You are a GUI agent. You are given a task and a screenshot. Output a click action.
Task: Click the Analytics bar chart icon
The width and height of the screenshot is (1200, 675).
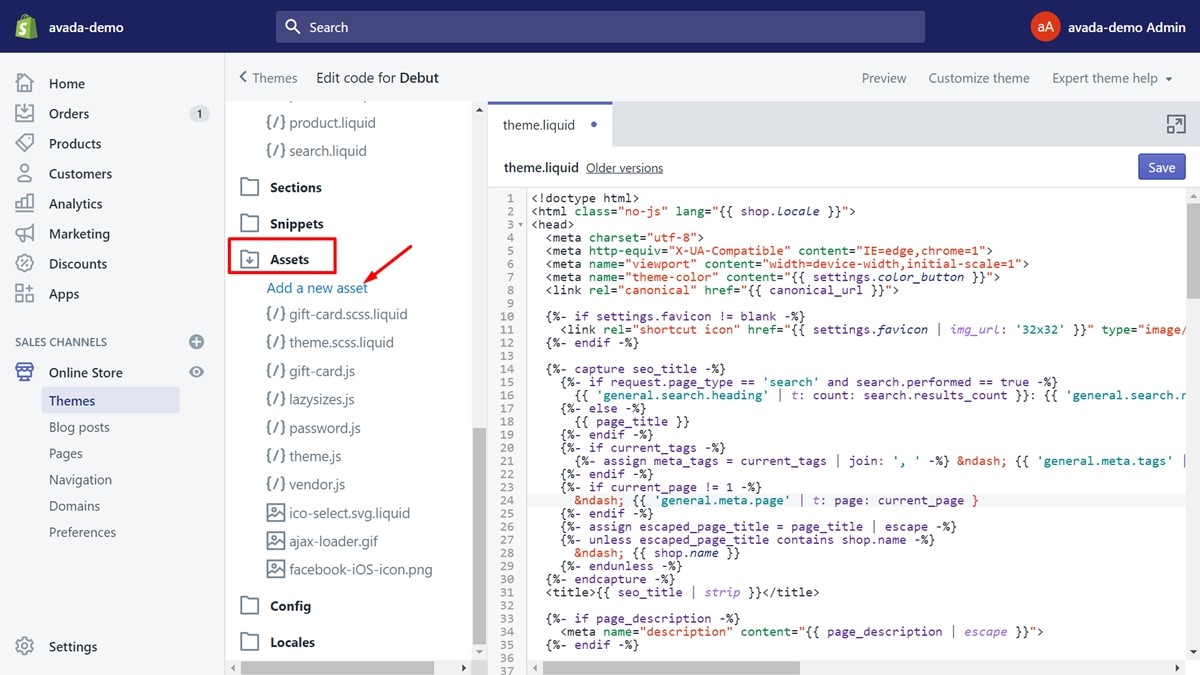coord(25,203)
